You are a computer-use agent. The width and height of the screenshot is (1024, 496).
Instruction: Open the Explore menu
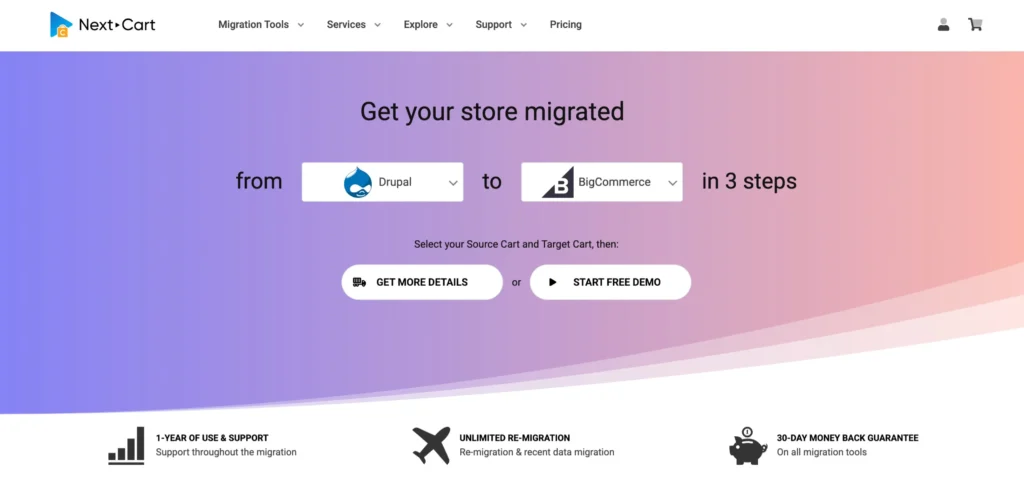pyautogui.click(x=421, y=25)
